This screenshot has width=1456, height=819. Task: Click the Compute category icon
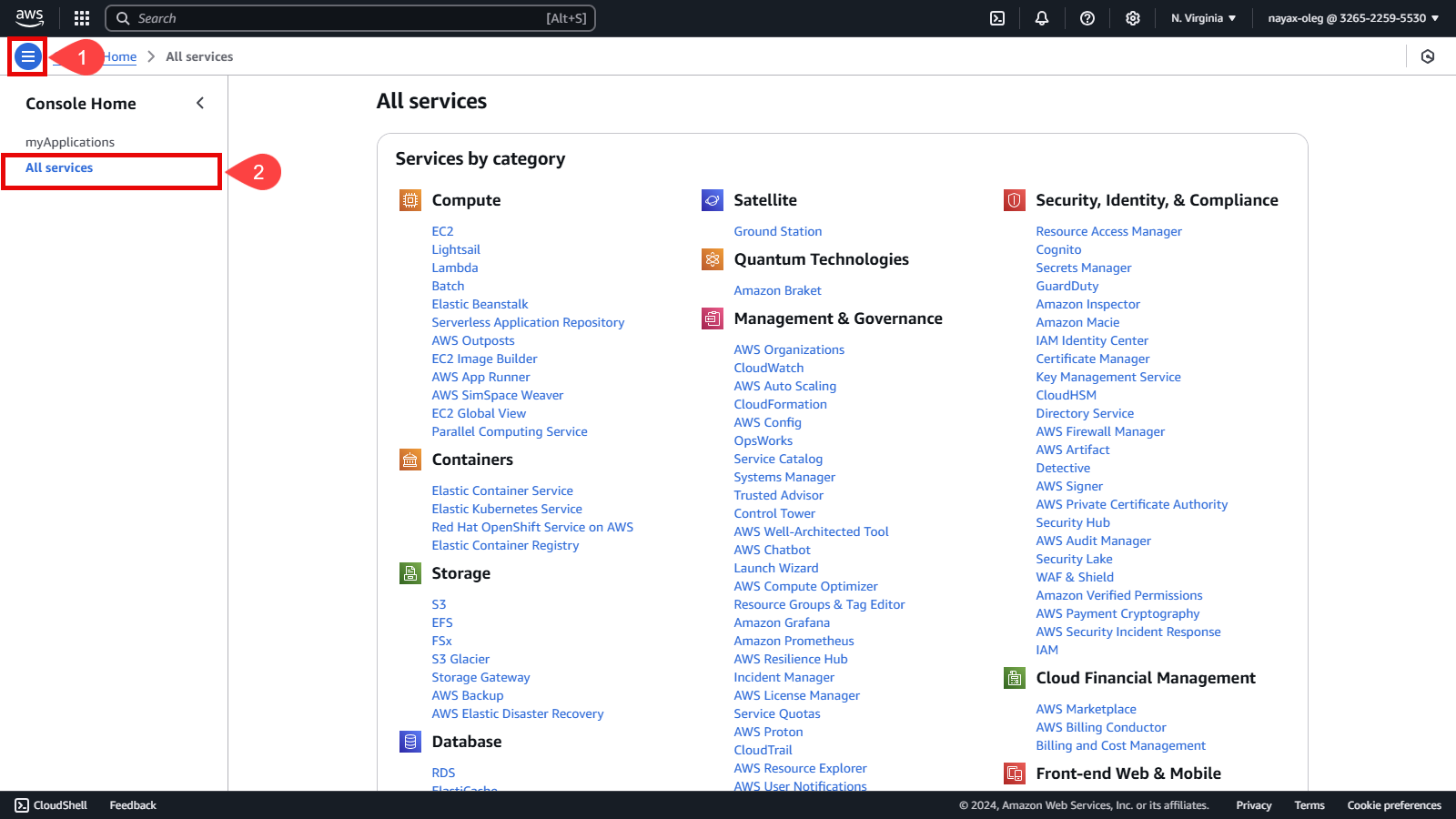410,200
